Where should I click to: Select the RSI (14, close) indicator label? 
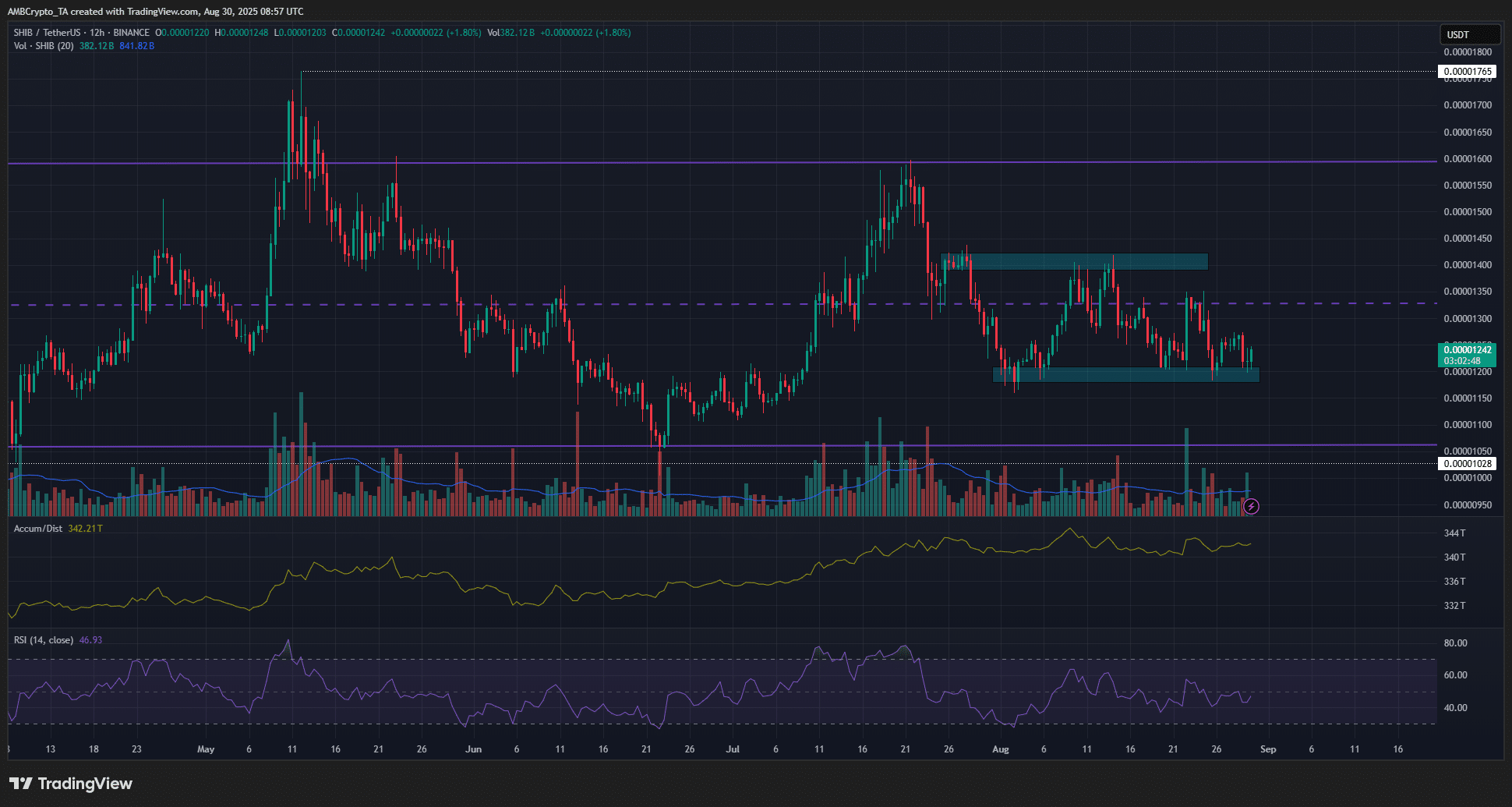[44, 640]
